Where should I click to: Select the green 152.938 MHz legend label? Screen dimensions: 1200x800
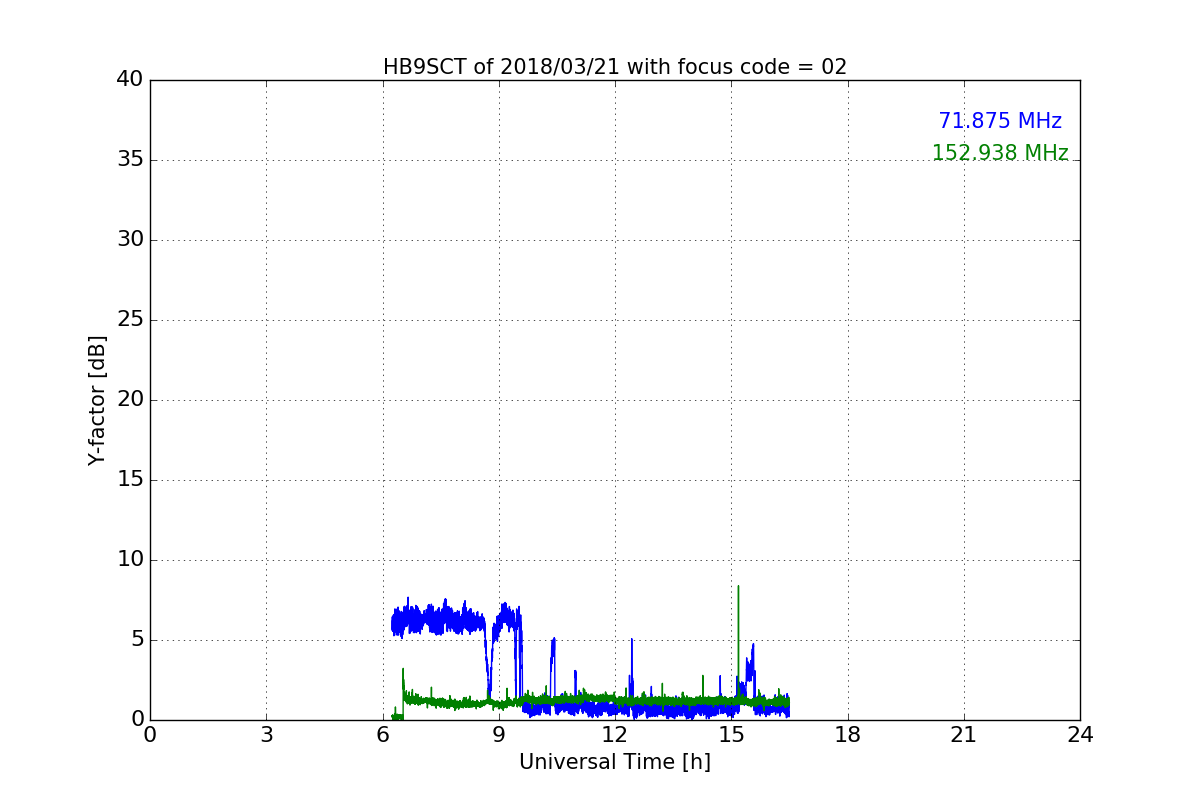[1000, 153]
